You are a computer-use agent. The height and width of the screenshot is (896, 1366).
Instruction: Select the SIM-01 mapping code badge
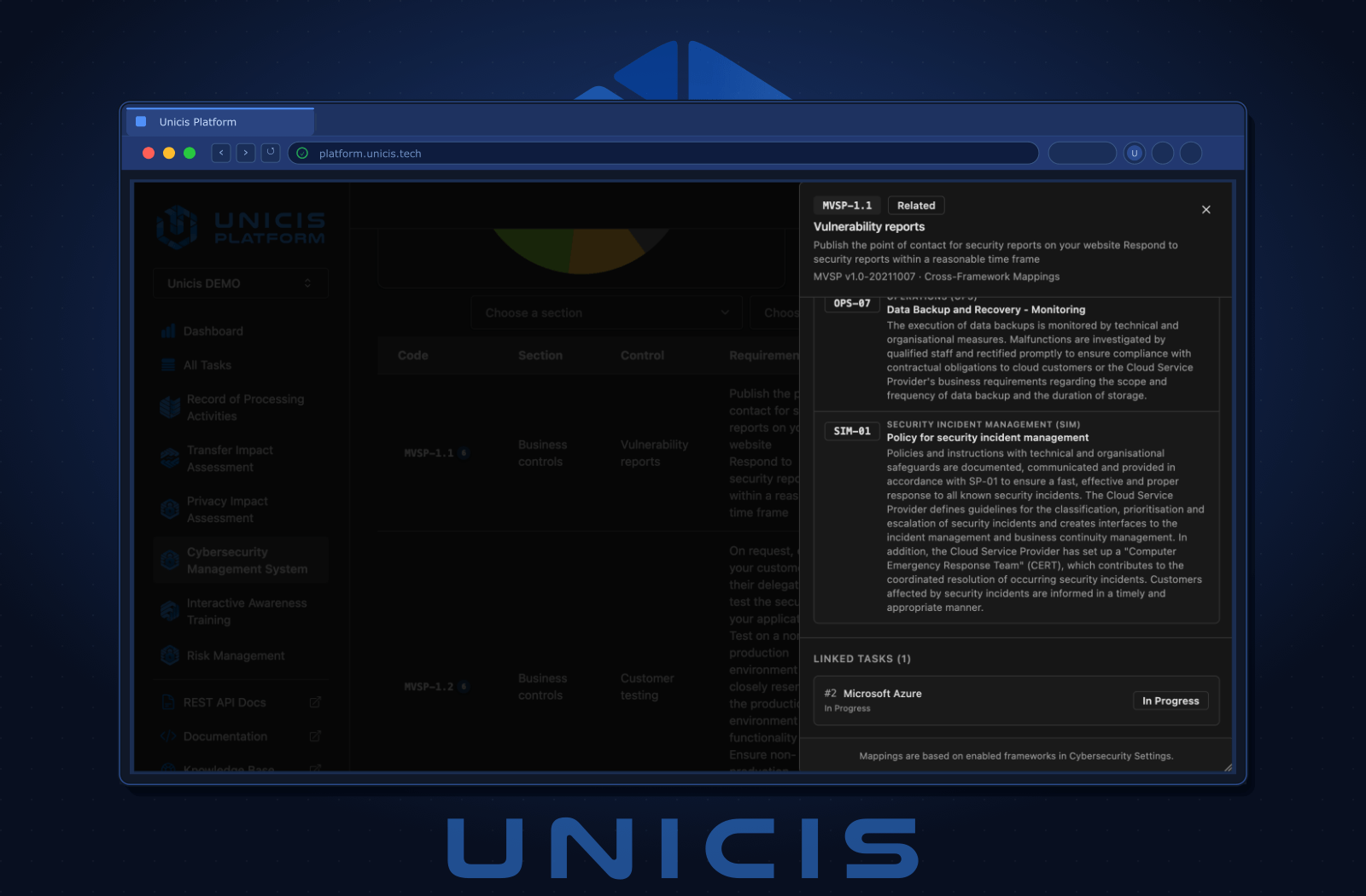tap(852, 432)
